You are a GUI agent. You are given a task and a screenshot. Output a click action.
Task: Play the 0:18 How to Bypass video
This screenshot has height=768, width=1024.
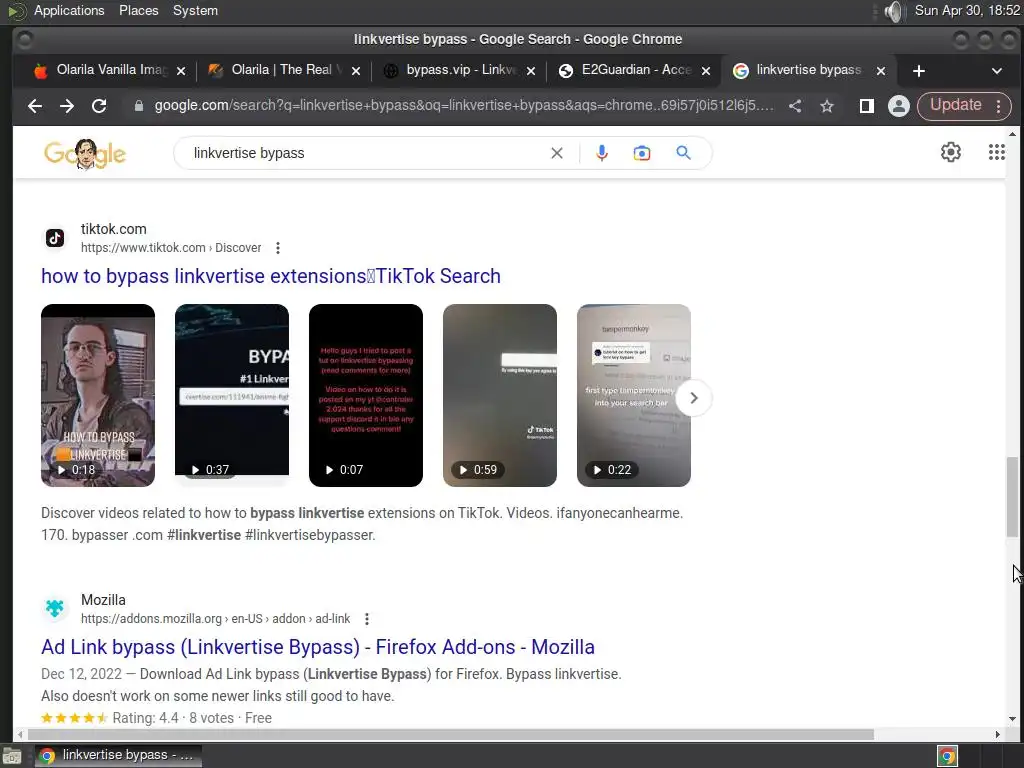(98, 395)
